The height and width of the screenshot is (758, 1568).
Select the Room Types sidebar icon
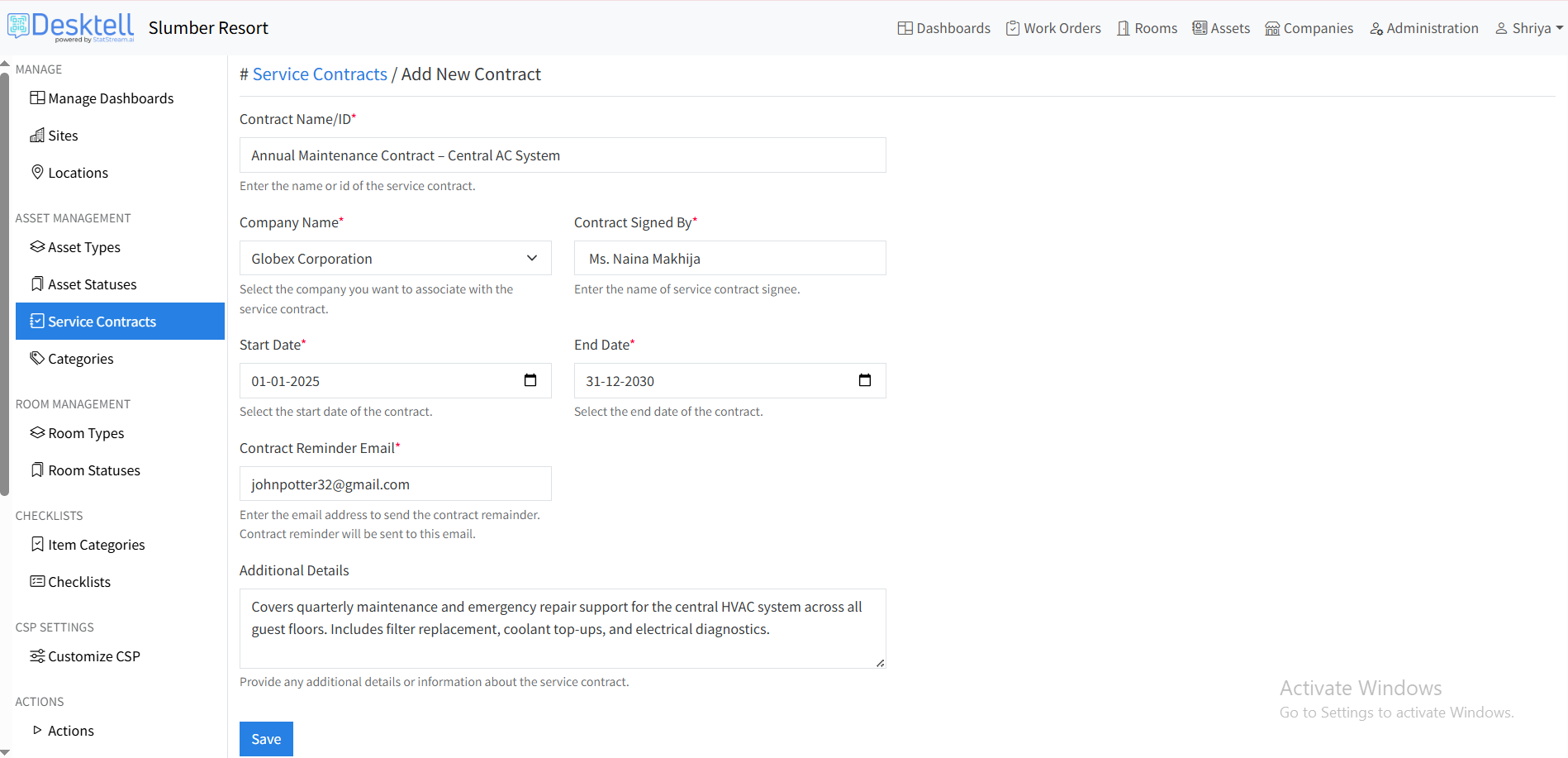tap(36, 432)
